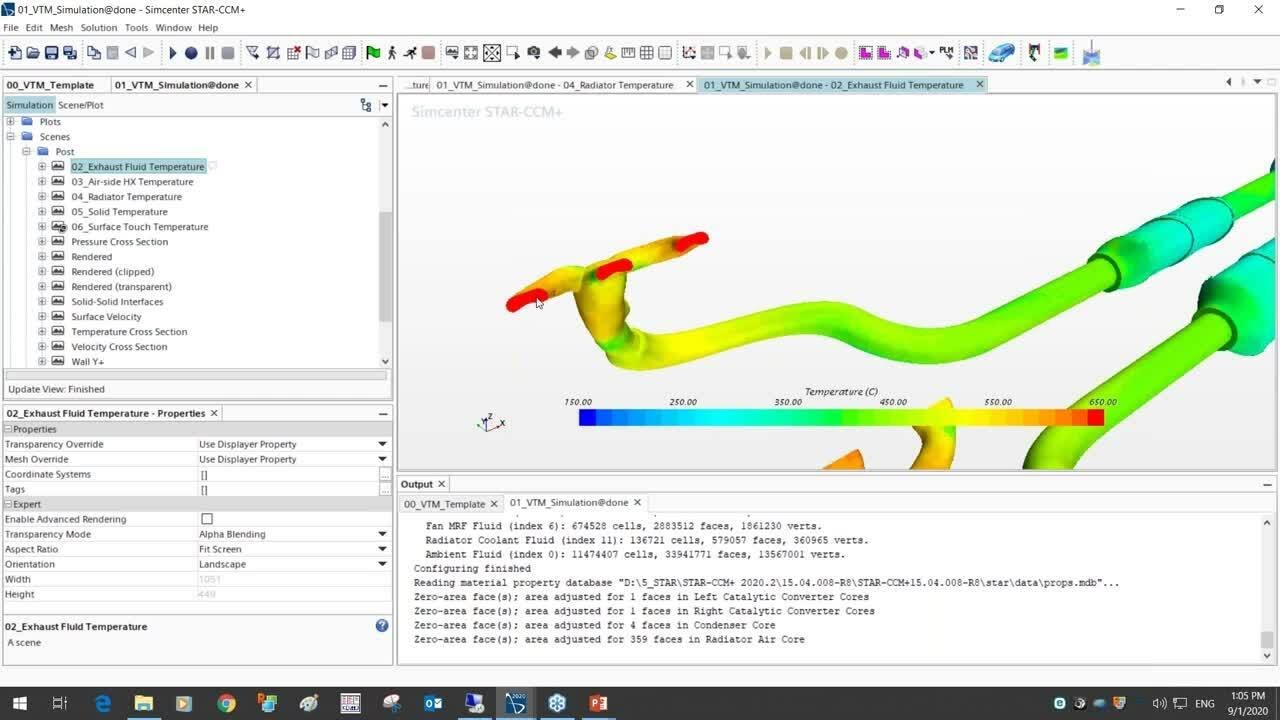Image resolution: width=1280 pixels, height=720 pixels.
Task: Click the Coordinate Systems ellipsis button
Action: click(x=385, y=474)
